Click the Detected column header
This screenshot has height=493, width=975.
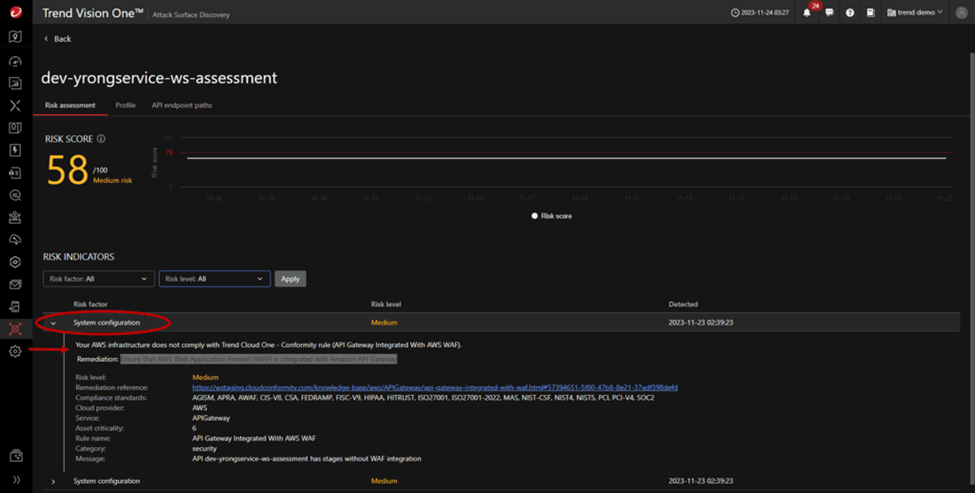click(683, 304)
